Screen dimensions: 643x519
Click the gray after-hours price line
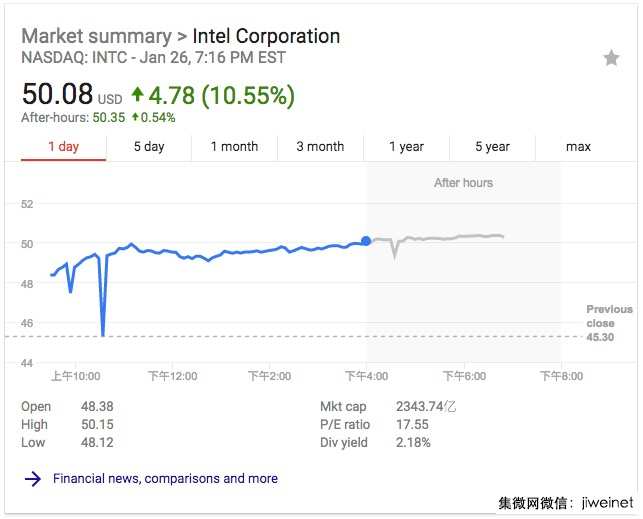(x=450, y=238)
